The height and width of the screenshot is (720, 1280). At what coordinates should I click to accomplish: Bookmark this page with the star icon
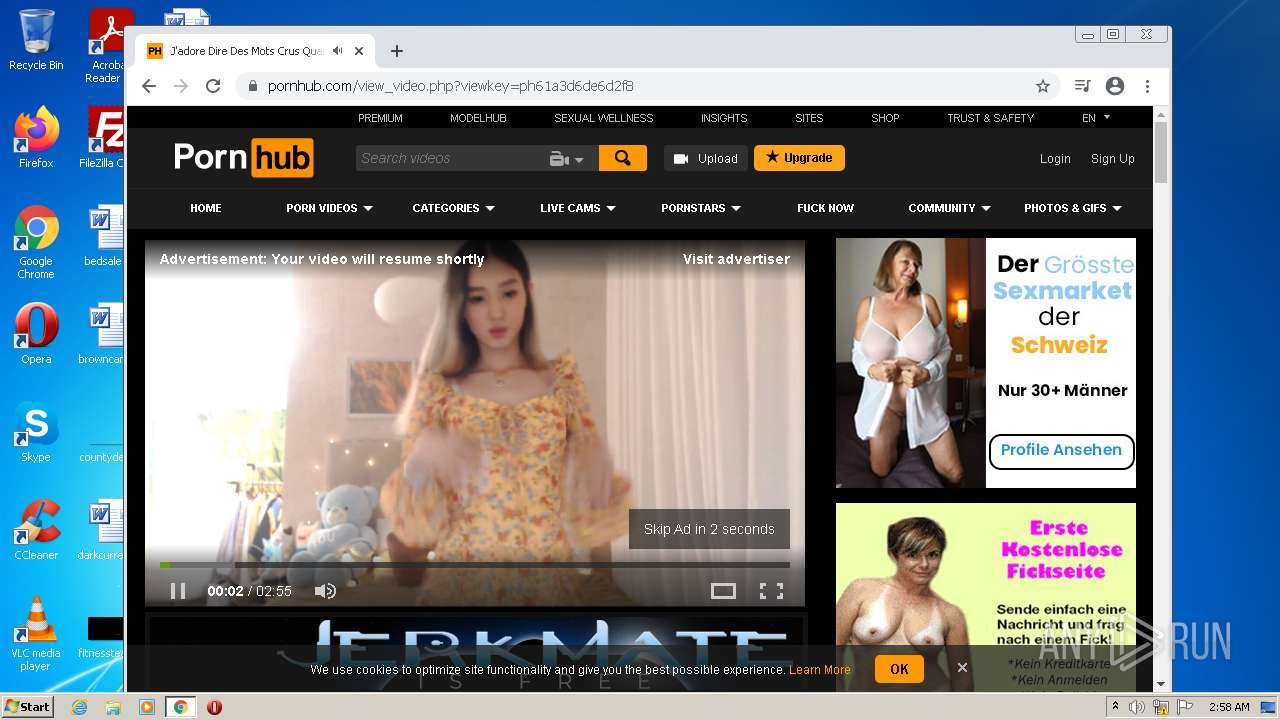tap(1043, 86)
